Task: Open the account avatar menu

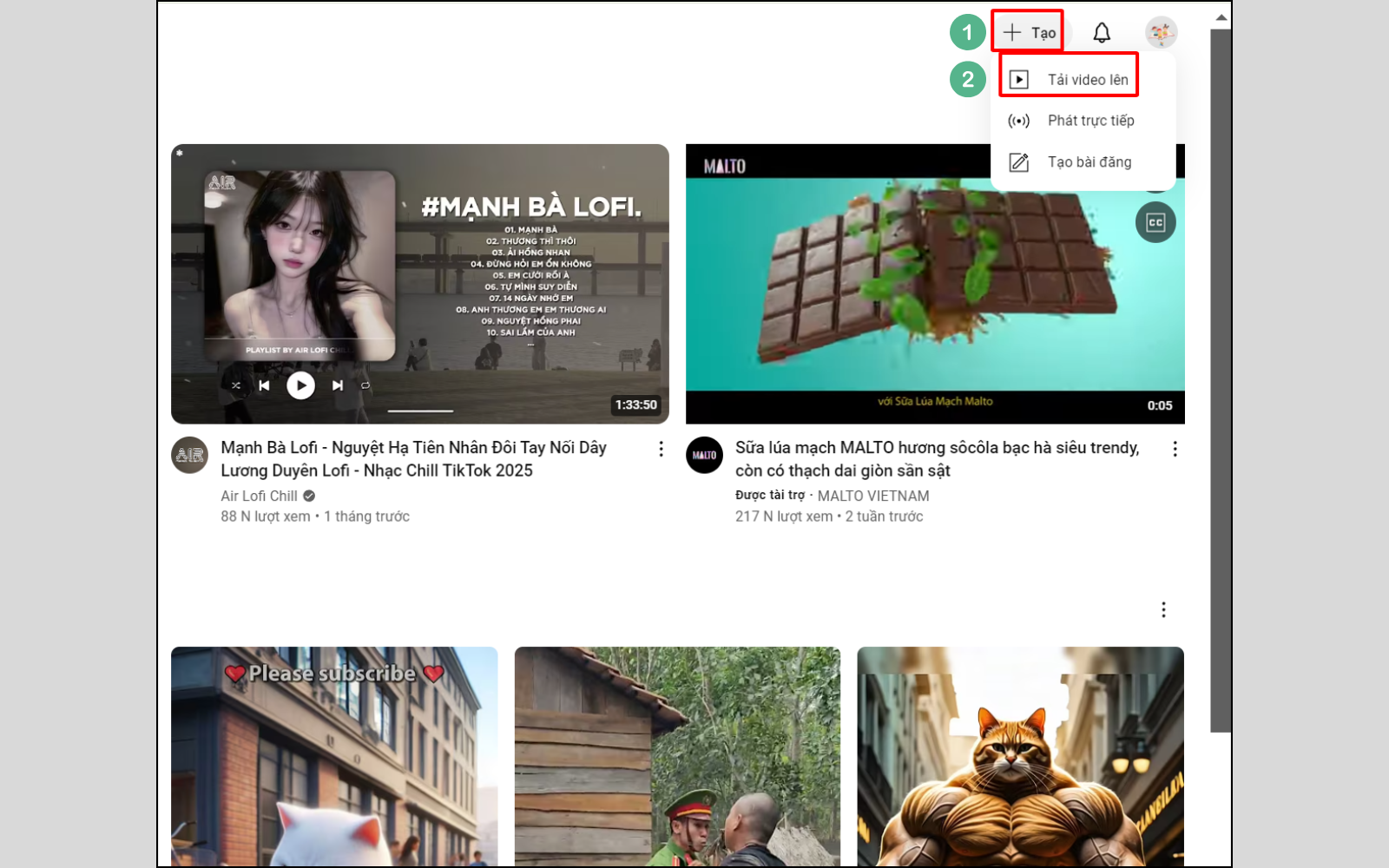Action: click(x=1161, y=33)
